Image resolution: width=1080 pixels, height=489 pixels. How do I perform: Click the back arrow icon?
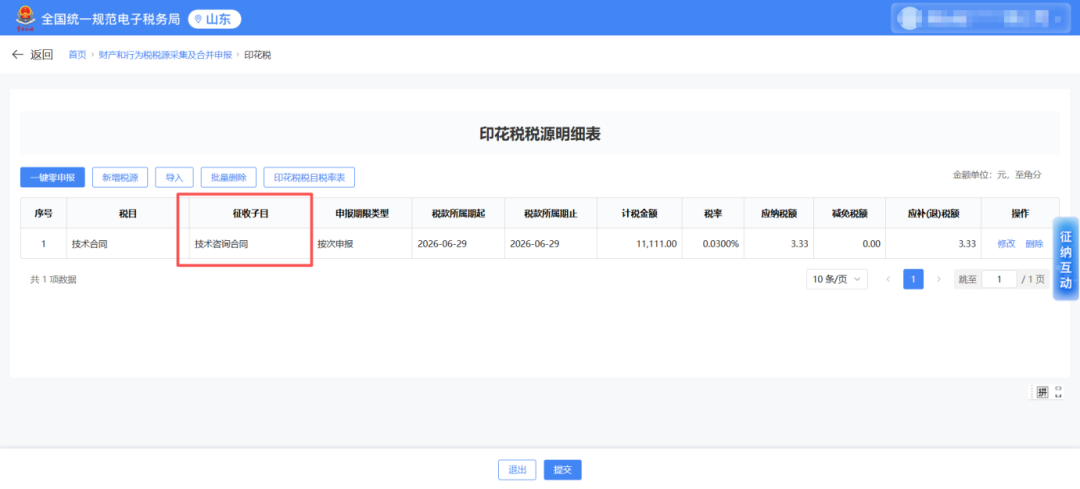[18, 55]
